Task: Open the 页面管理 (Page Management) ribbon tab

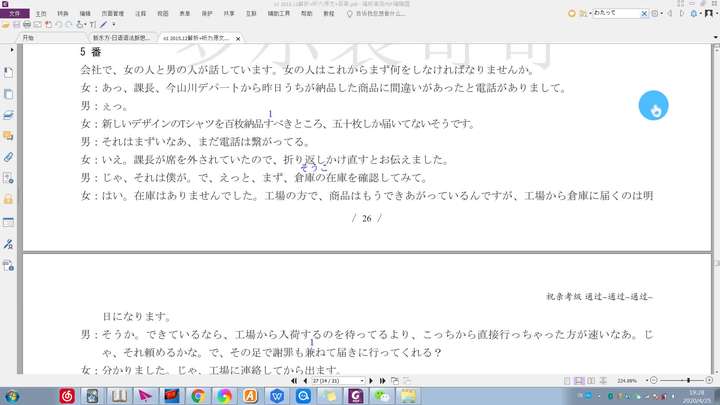Action: click(112, 14)
